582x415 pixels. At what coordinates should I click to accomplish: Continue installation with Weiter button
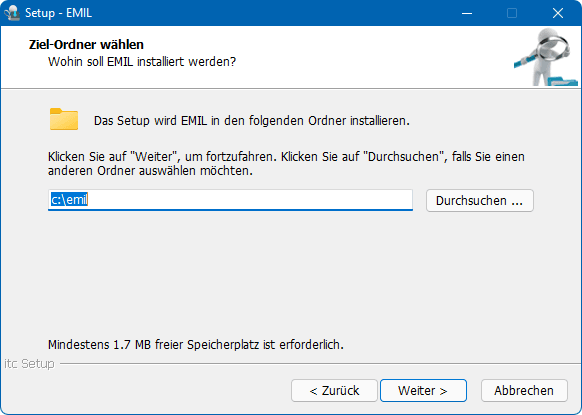click(423, 391)
